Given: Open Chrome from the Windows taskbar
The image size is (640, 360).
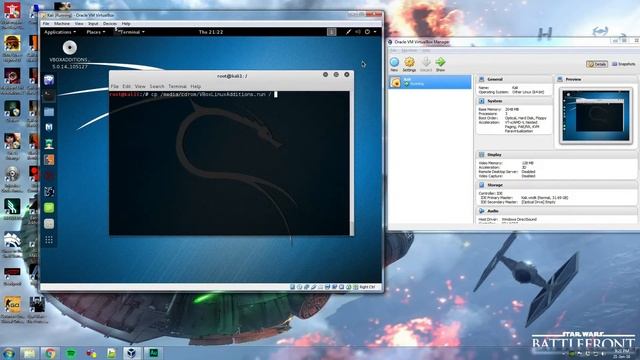Looking at the screenshot, I should pos(50,353).
